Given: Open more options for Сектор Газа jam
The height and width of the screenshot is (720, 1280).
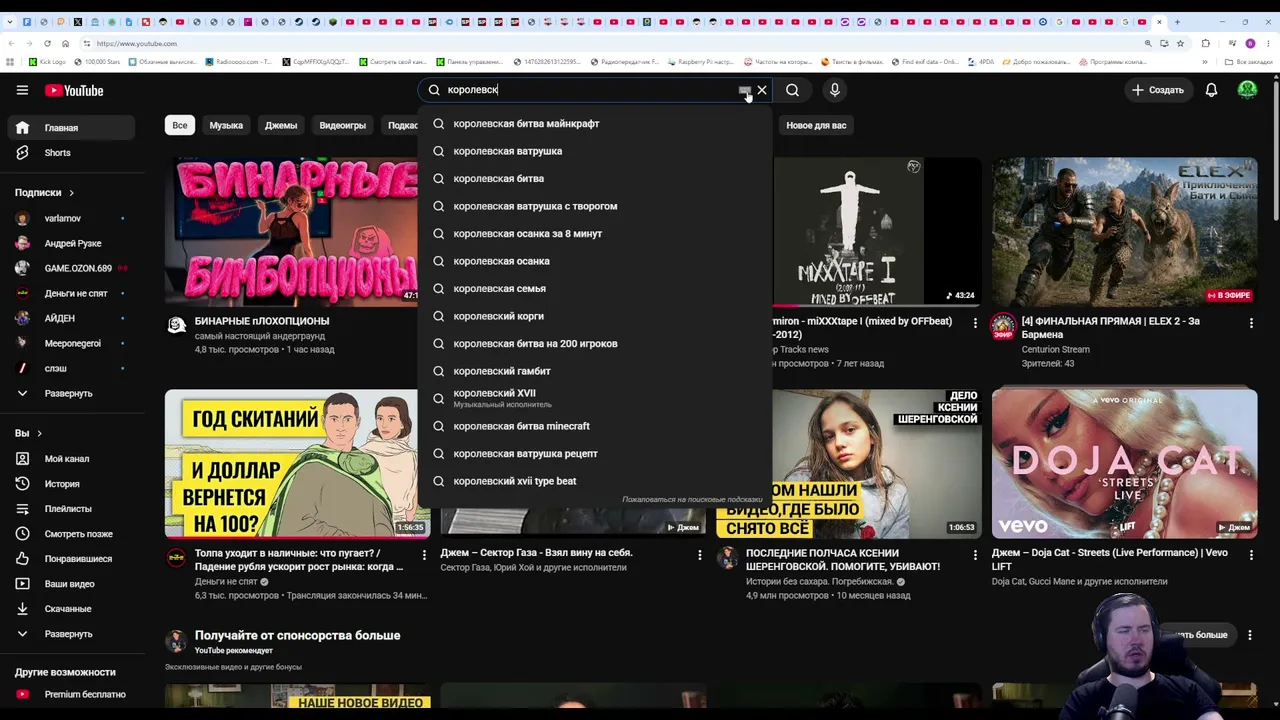Looking at the screenshot, I should coord(700,554).
